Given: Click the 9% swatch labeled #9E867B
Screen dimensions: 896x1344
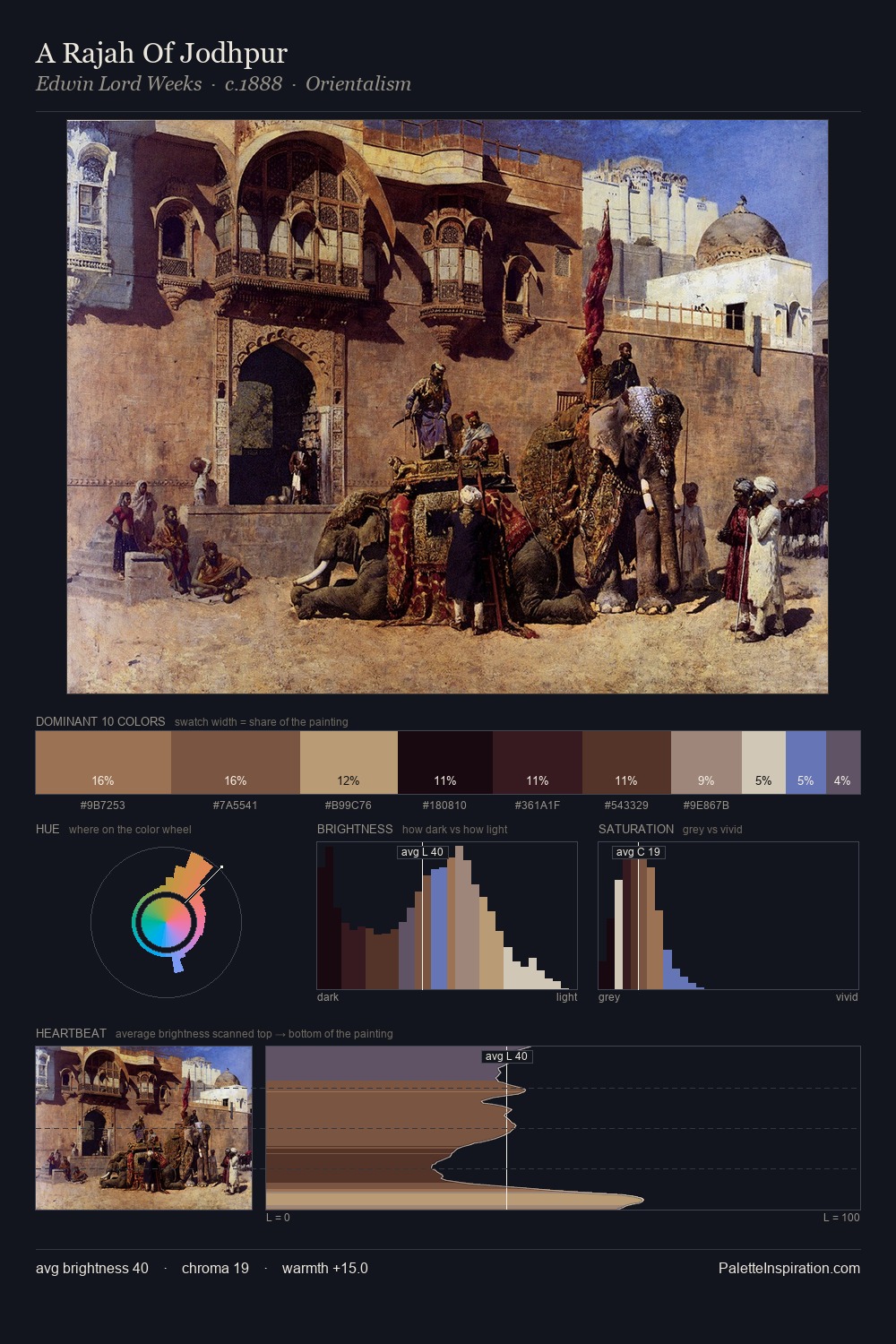Looking at the screenshot, I should tap(706, 762).
